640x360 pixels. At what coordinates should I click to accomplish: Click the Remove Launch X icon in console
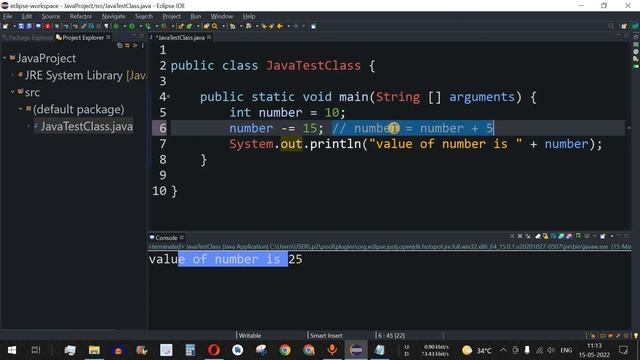520,236
